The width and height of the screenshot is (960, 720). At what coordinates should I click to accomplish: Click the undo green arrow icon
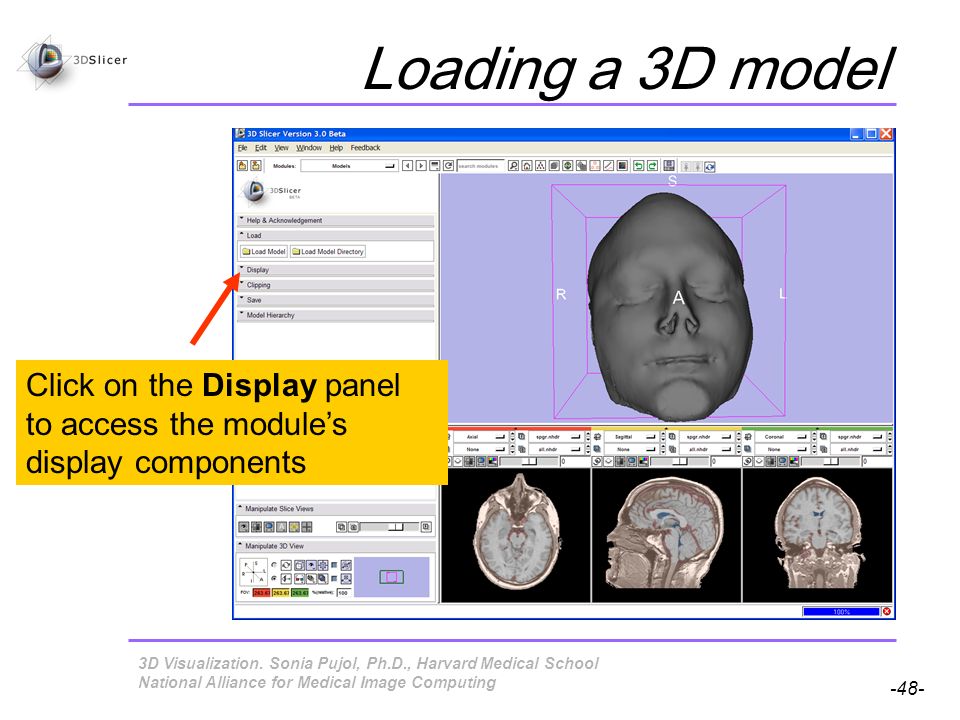coord(639,166)
